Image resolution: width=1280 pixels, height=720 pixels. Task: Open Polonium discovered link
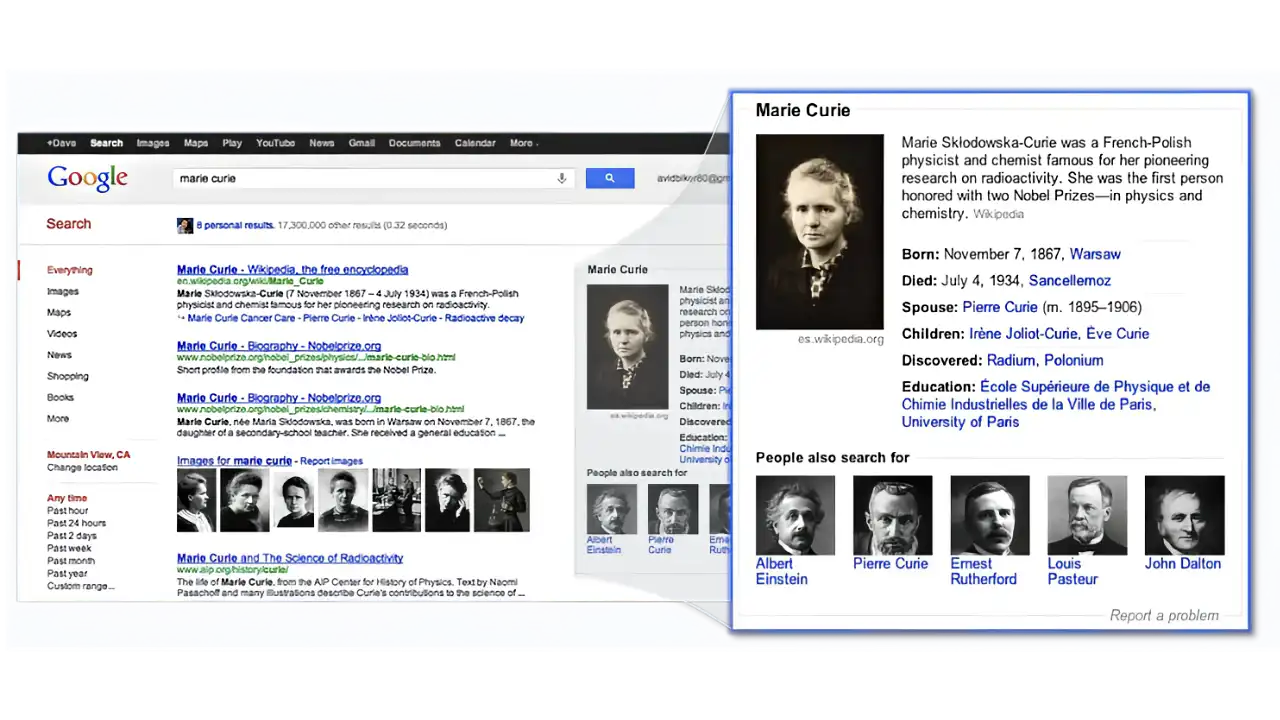(x=1074, y=360)
